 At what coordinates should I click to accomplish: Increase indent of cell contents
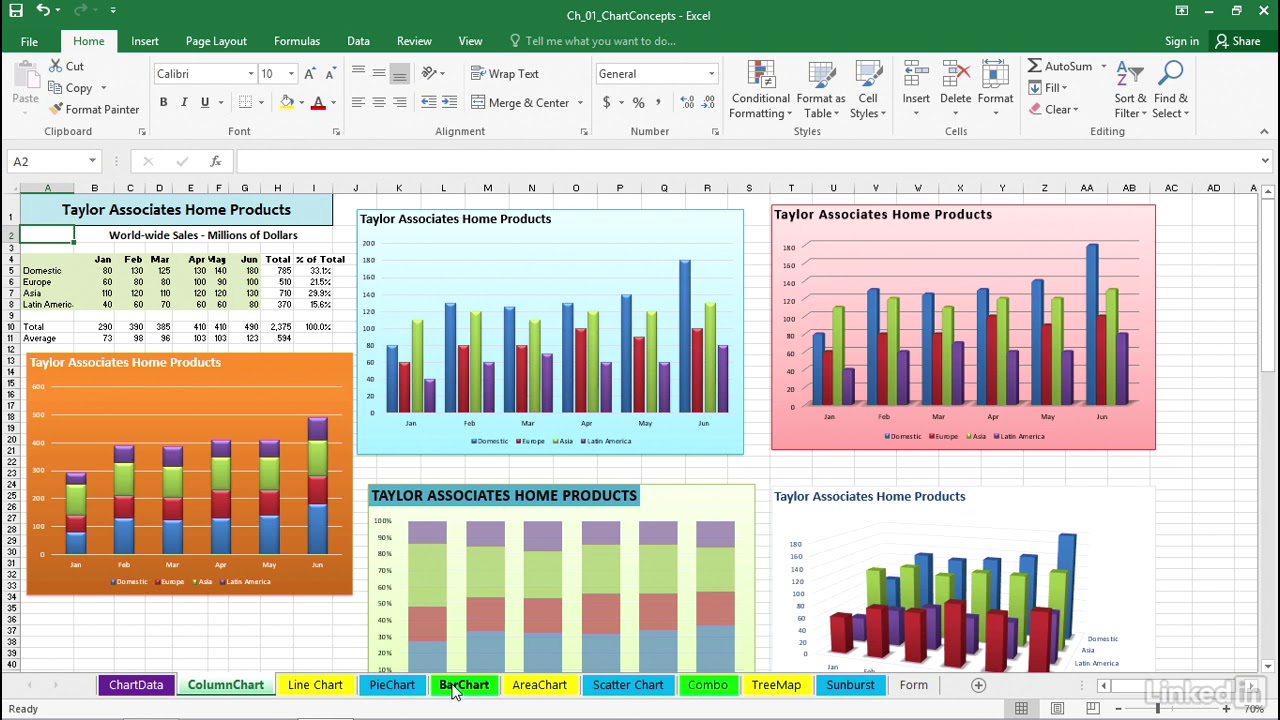coord(449,102)
